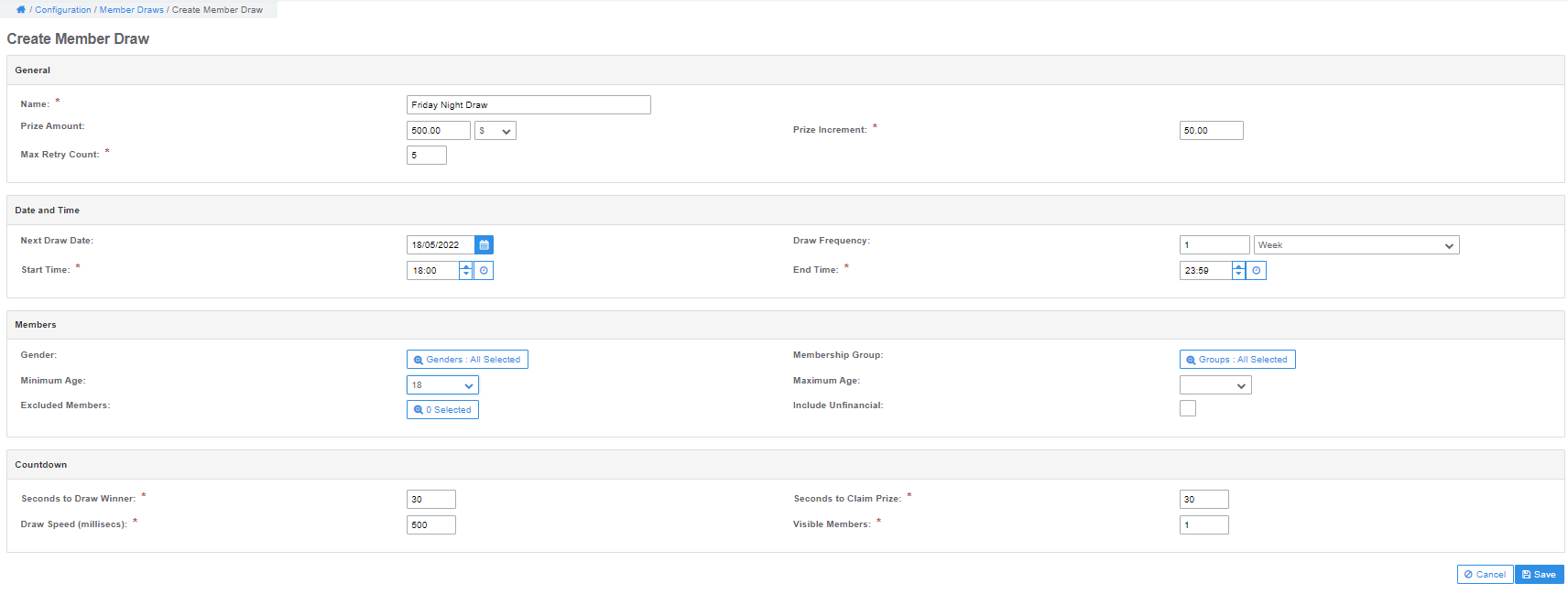This screenshot has width=1568, height=594.
Task: Open the Excluded Members 0 Selected picker
Action: click(x=442, y=410)
